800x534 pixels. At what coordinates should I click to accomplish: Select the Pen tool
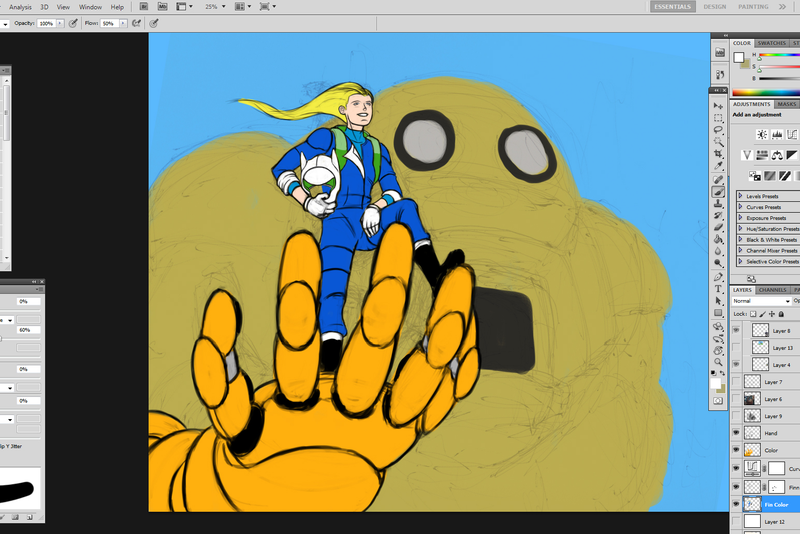pyautogui.click(x=718, y=277)
